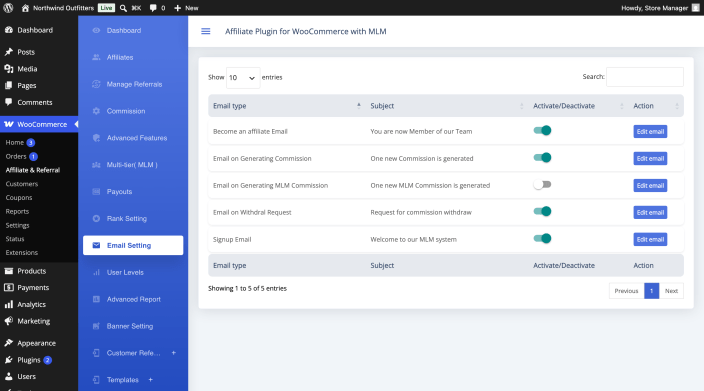Sort by Subject column
The image size is (704, 391).
(x=447, y=106)
